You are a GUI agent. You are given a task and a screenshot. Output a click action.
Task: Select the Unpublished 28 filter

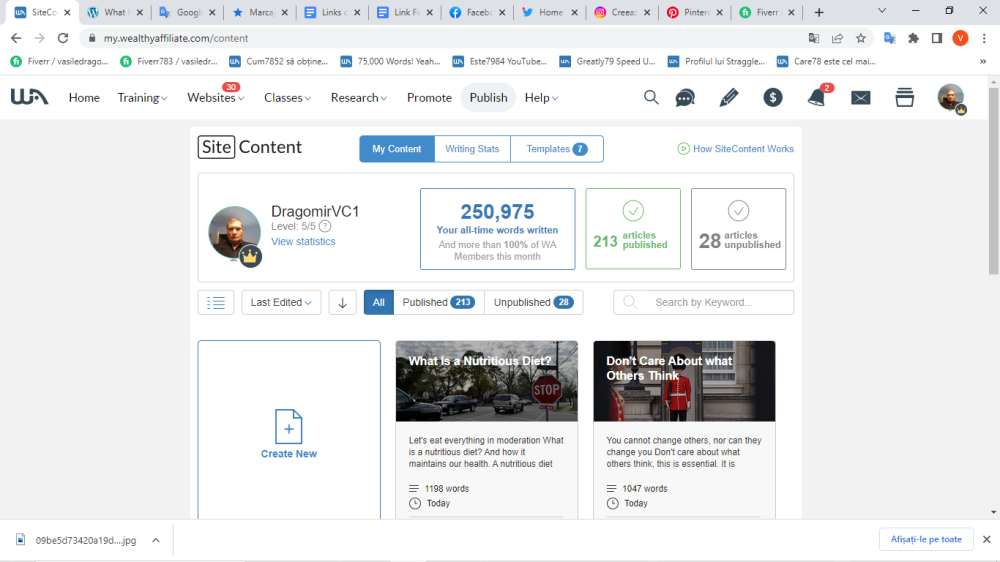533,302
